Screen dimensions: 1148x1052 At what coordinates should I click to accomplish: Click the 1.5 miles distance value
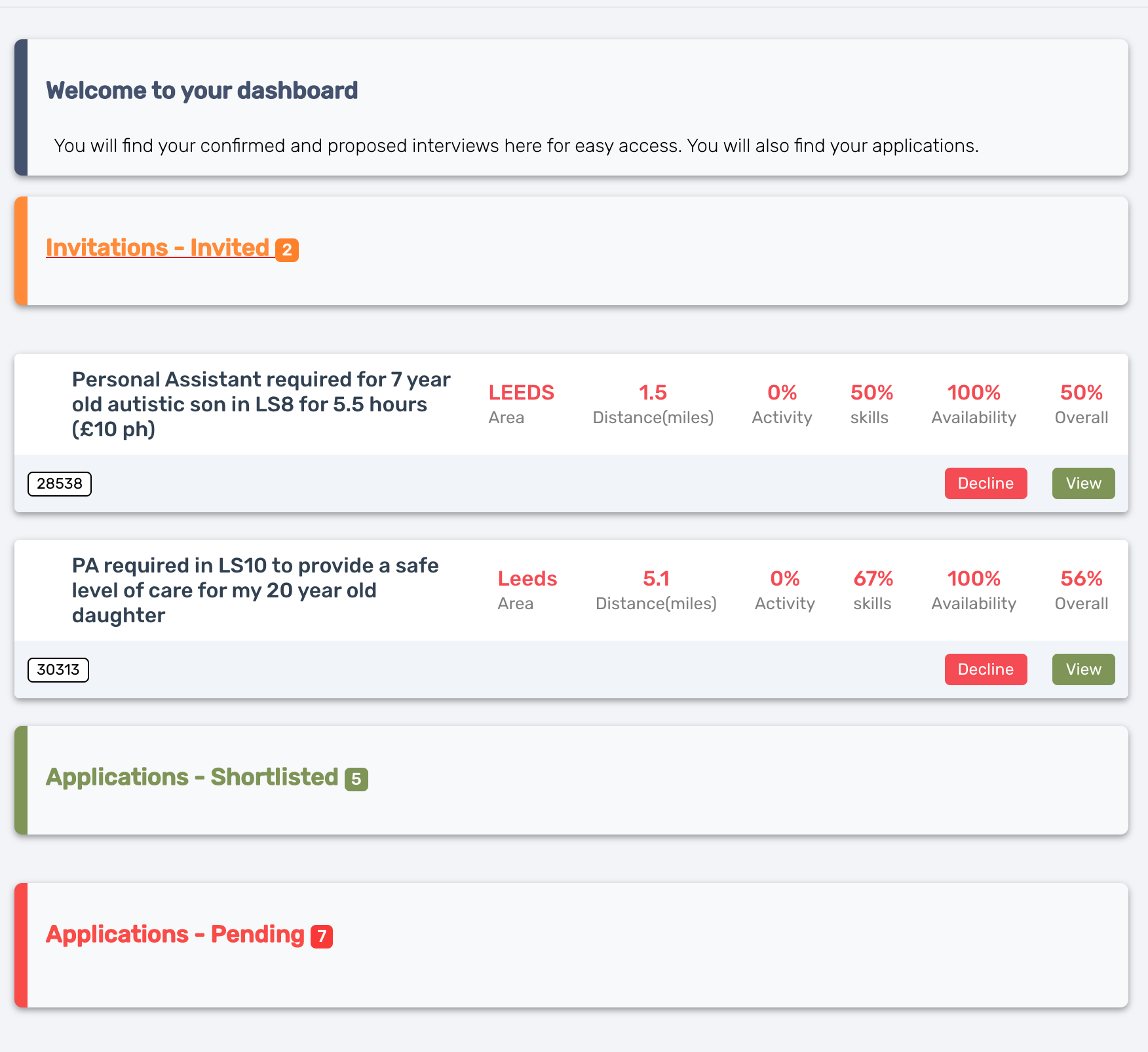653,393
